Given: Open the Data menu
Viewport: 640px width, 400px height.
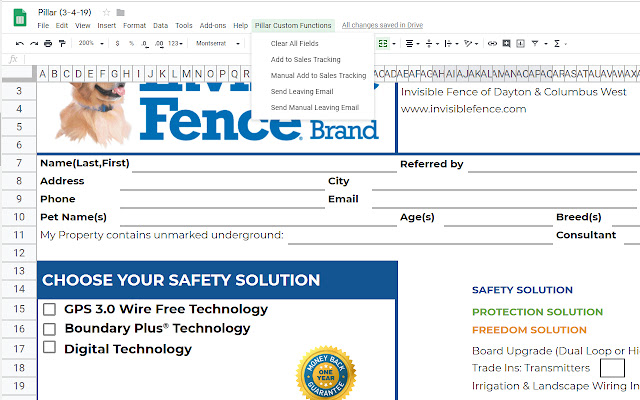Looking at the screenshot, I should click(160, 25).
